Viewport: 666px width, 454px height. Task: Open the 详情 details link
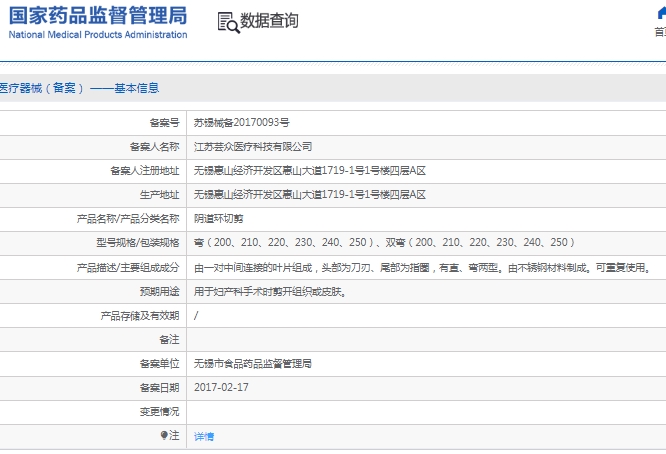[204, 436]
